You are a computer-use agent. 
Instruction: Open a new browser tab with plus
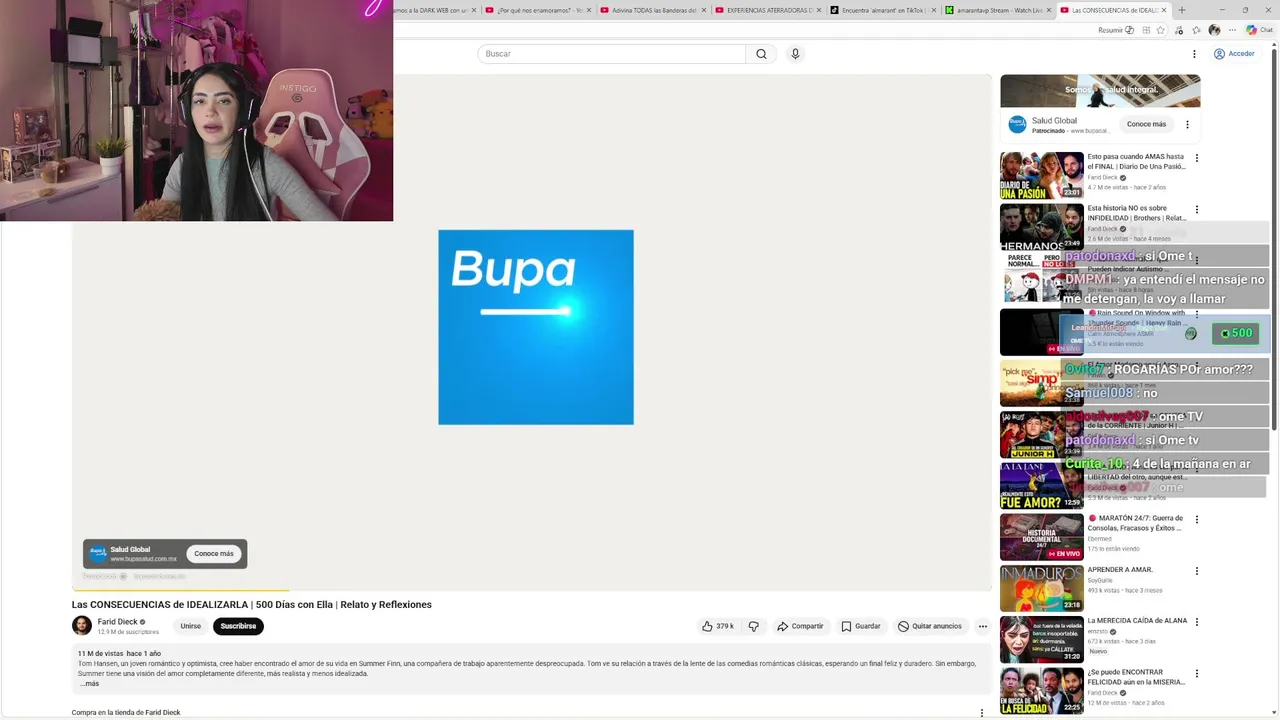coord(1182,10)
